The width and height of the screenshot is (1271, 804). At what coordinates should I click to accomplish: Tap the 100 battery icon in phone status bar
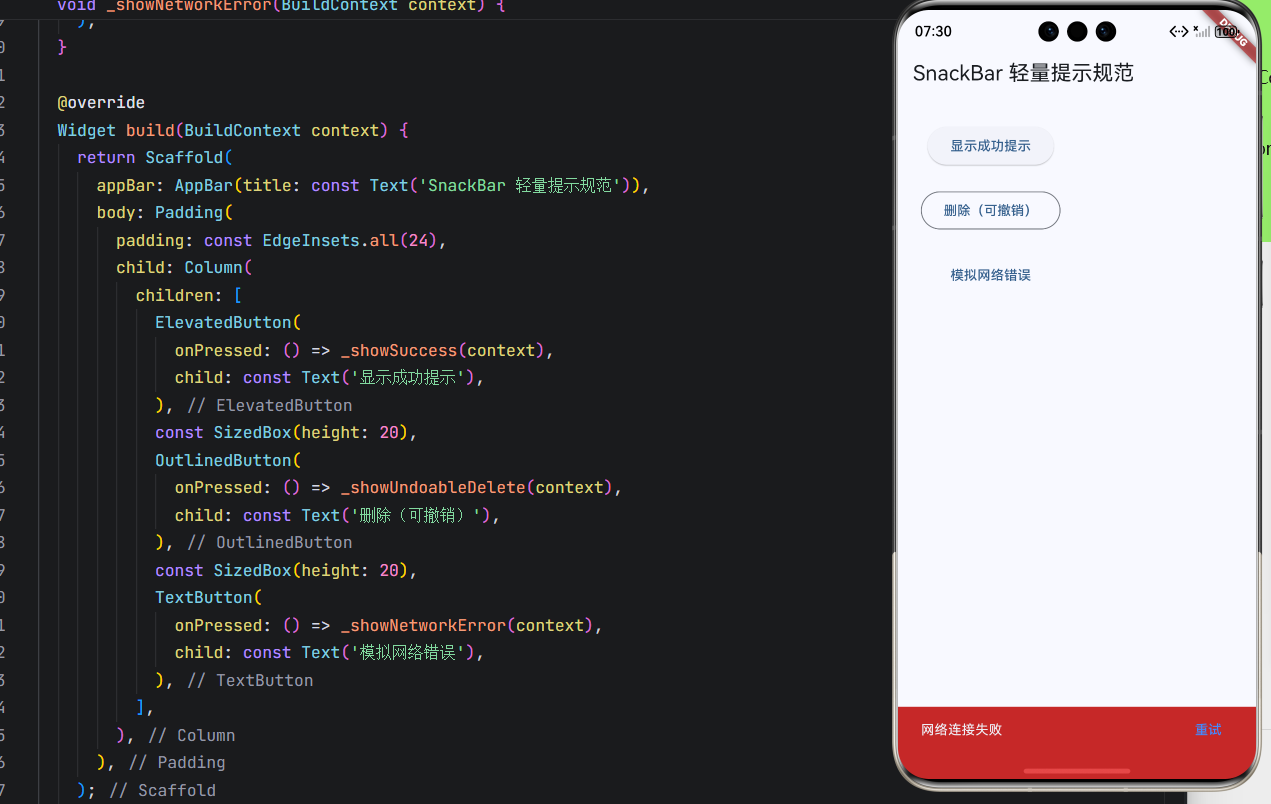pyautogui.click(x=1227, y=32)
